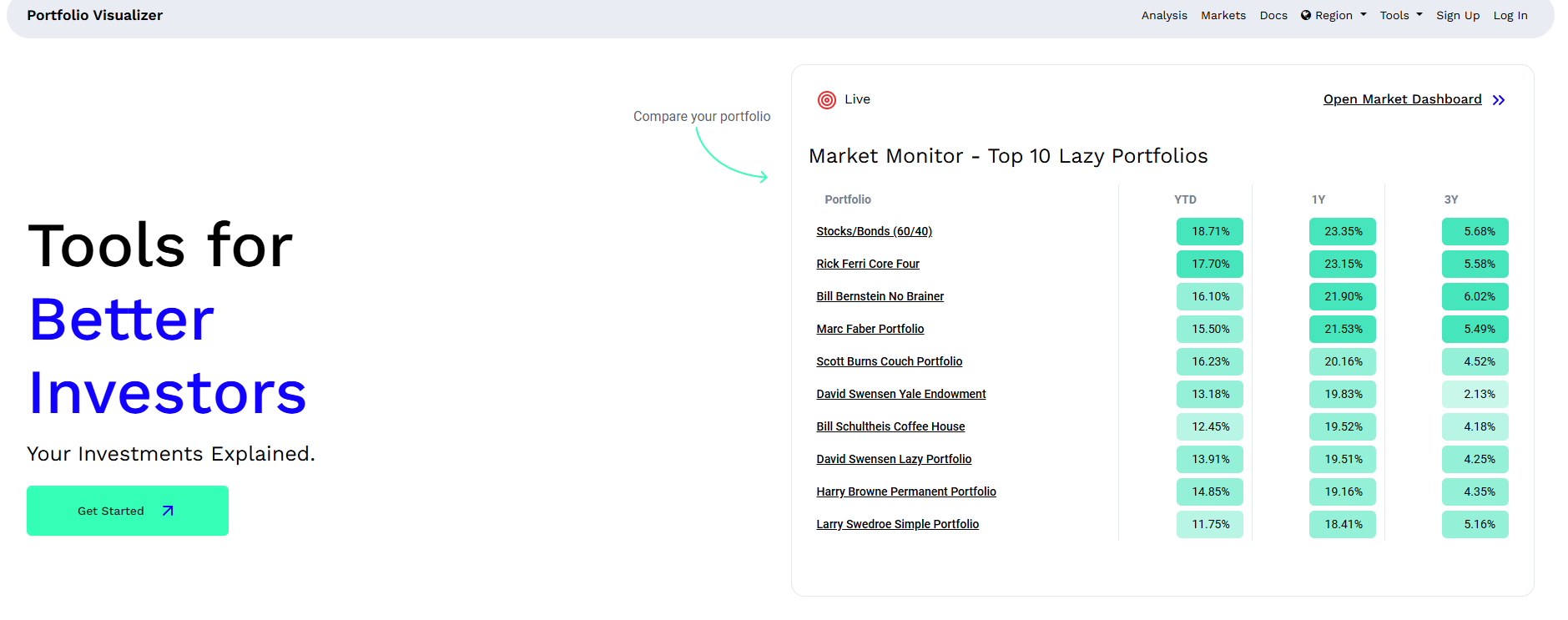Open Bill Bernstein No Brainer link

pos(880,296)
